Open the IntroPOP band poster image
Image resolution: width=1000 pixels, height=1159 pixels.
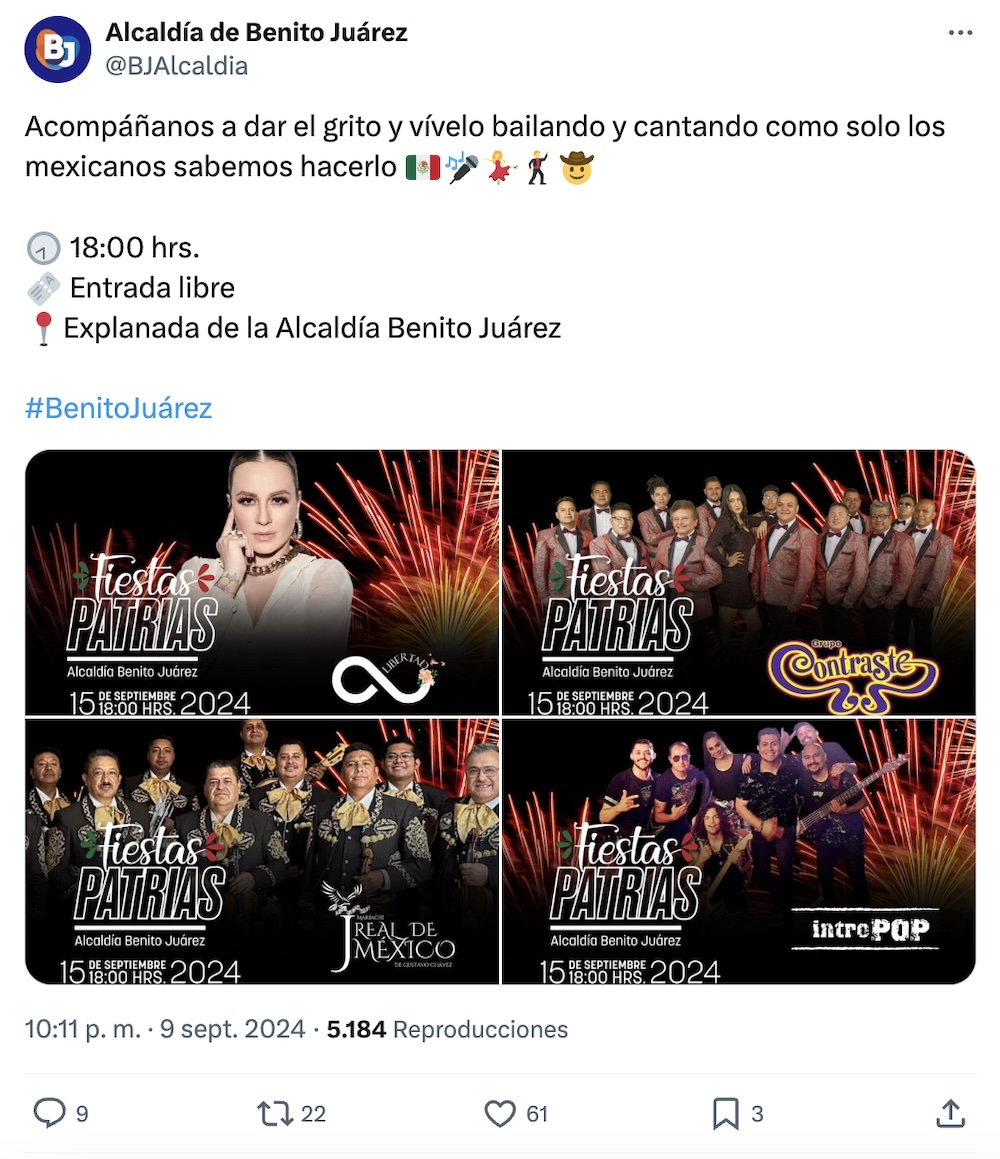pos(739,852)
